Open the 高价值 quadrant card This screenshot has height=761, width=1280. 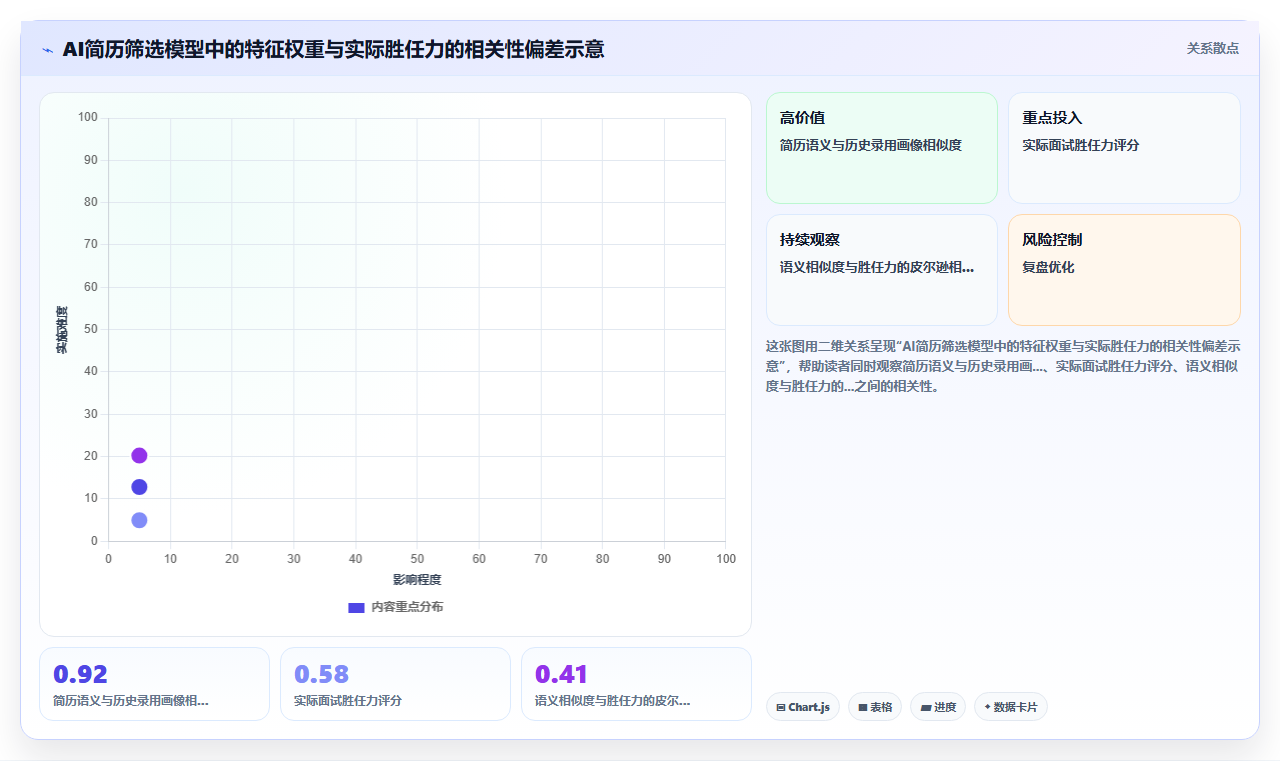pos(882,148)
